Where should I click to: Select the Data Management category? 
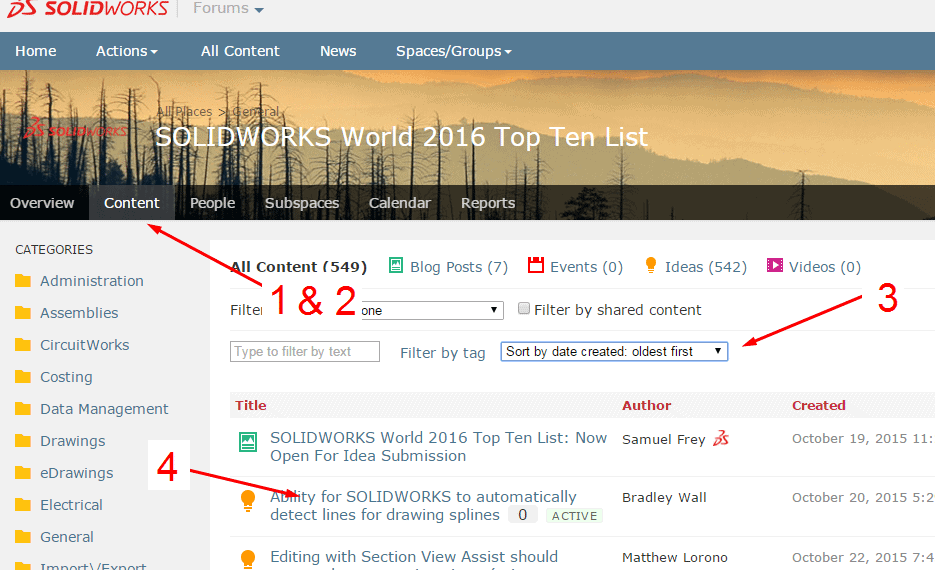[104, 409]
